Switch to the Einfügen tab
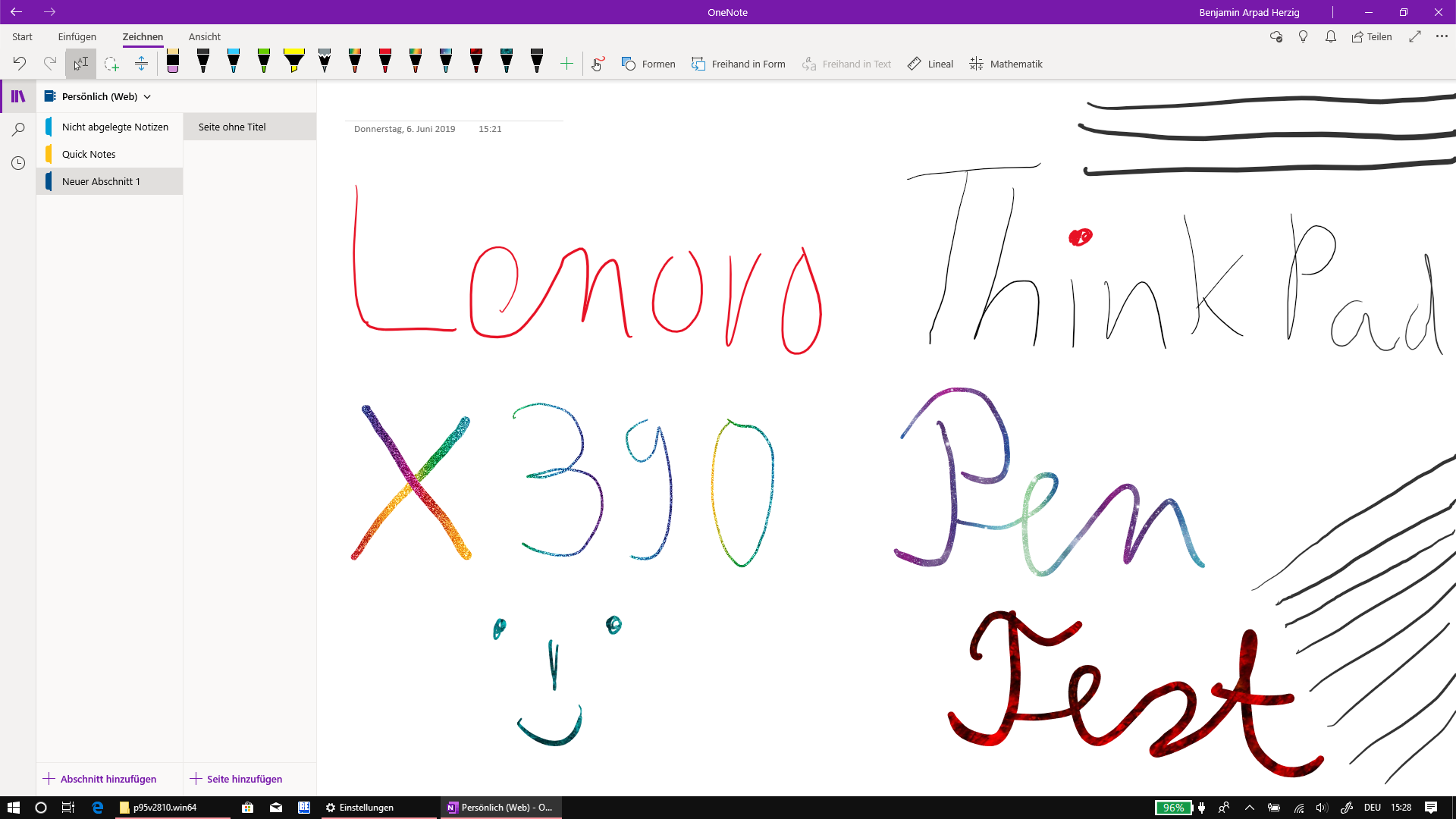The height and width of the screenshot is (819, 1456). click(77, 36)
